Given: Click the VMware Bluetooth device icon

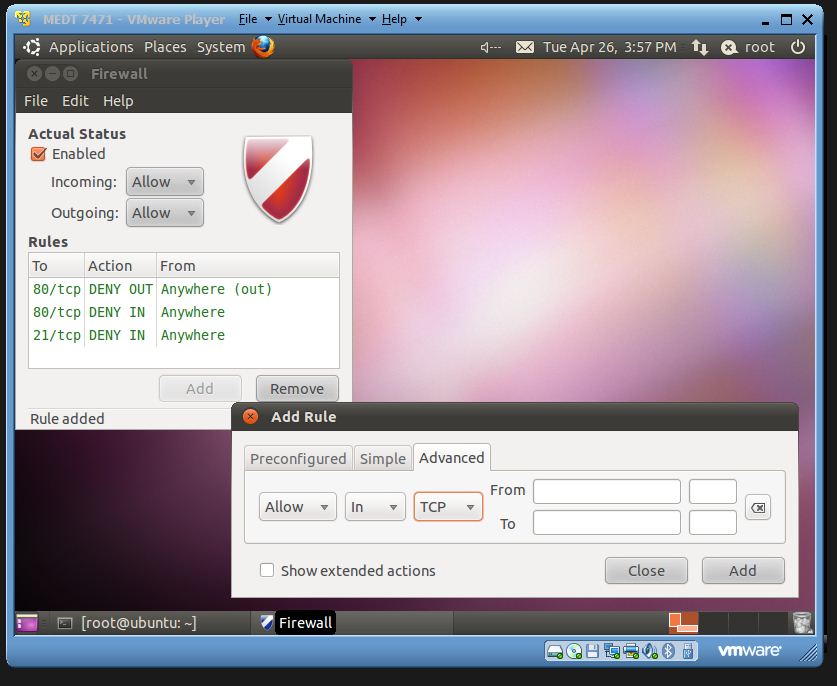Looking at the screenshot, I should click(668, 651).
